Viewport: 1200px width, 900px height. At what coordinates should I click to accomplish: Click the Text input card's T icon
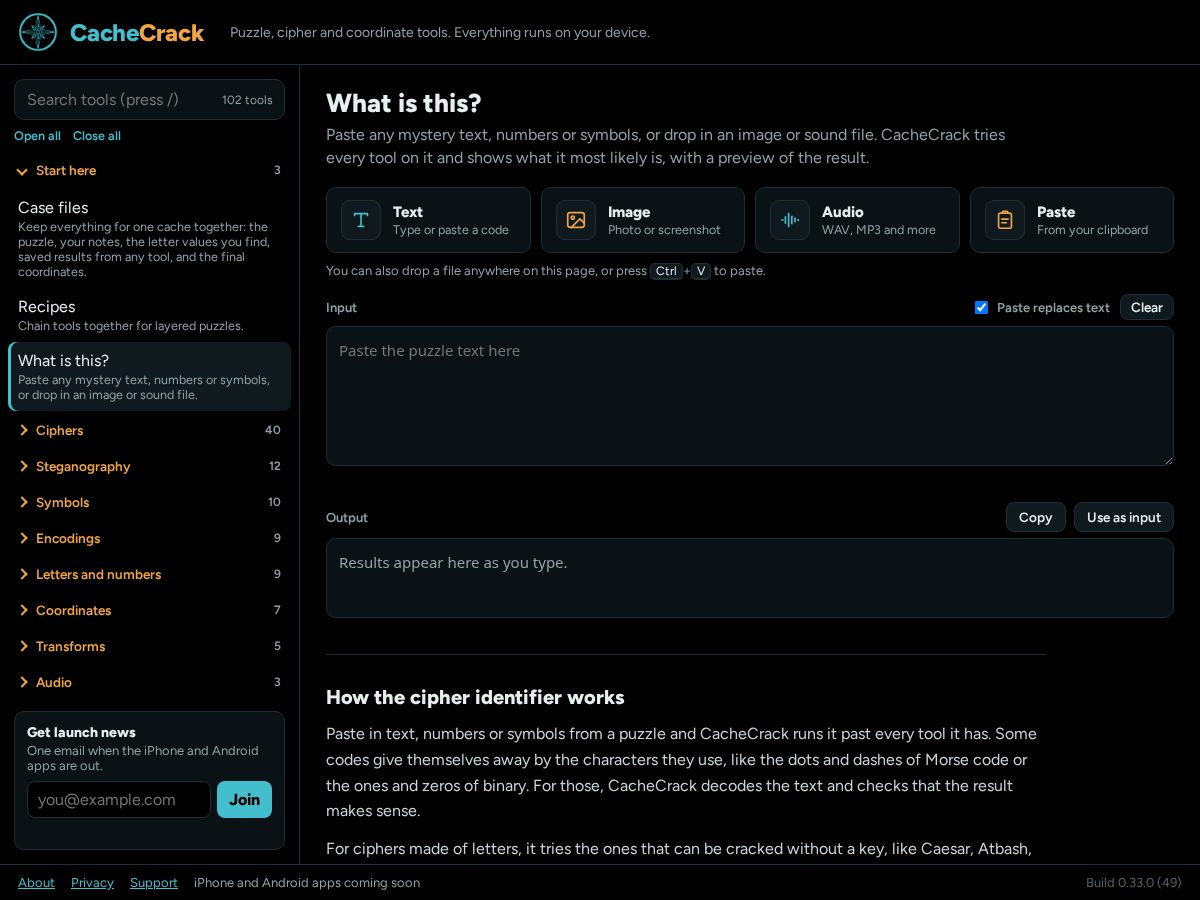361,220
